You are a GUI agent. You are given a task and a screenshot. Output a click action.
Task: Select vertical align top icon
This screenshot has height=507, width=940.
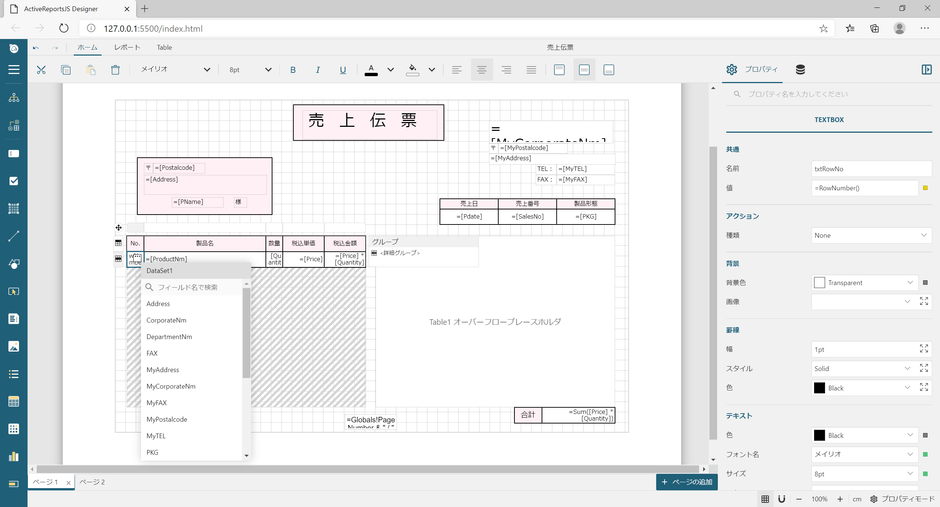(x=559, y=70)
